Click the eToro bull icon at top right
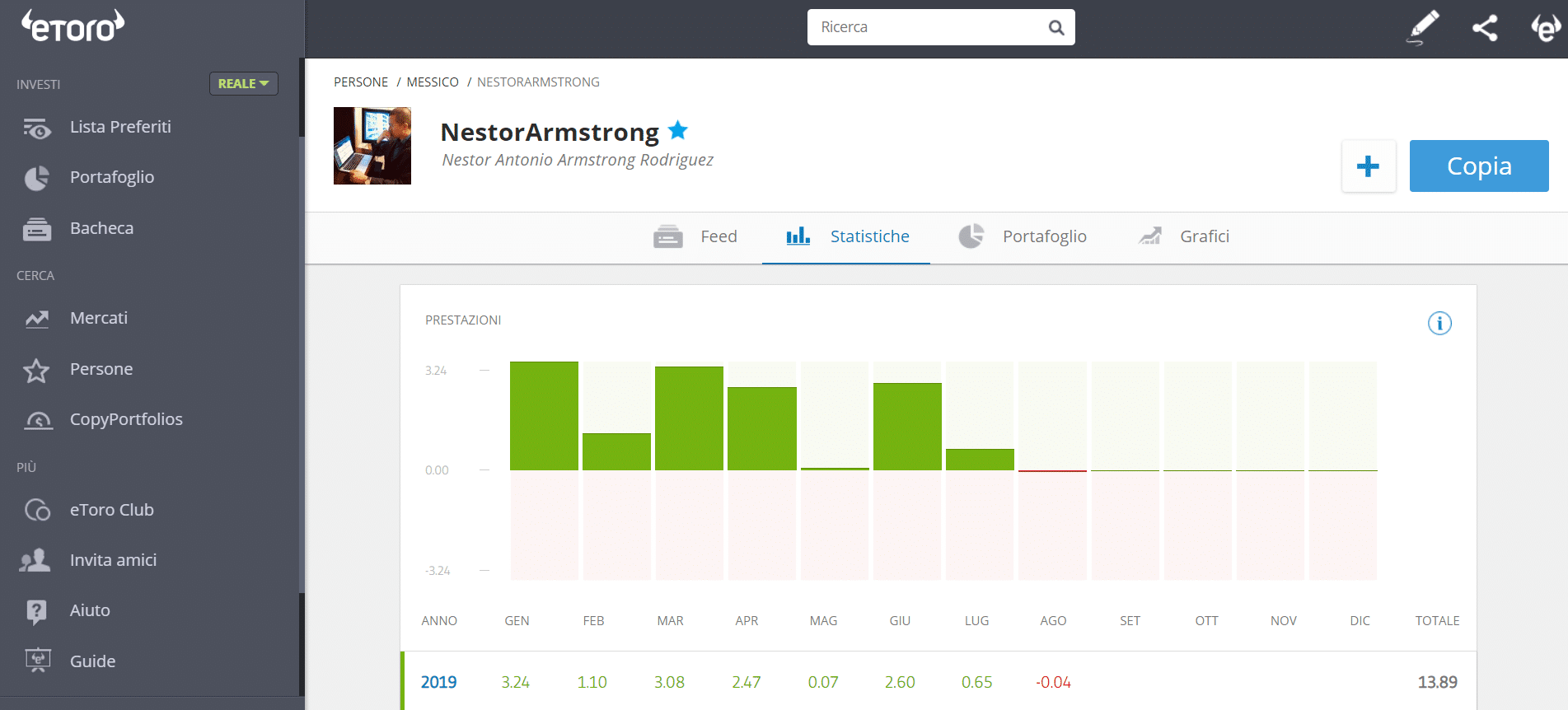 pyautogui.click(x=1546, y=28)
